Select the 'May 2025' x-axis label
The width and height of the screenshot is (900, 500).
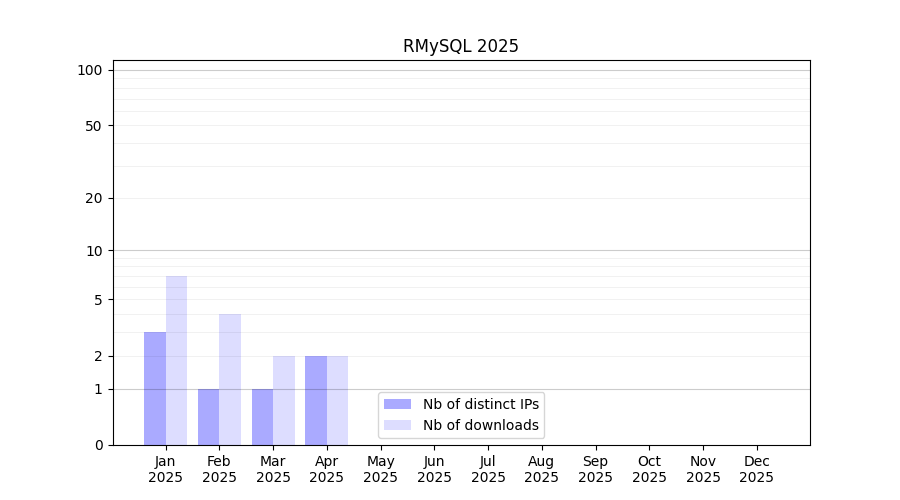coord(380,469)
